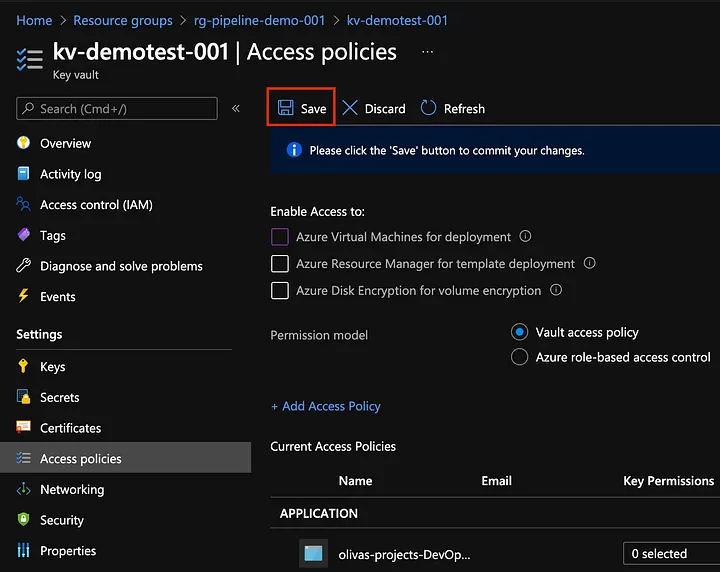Navigate to Home breadcrumb
720x572 pixels.
34,21
